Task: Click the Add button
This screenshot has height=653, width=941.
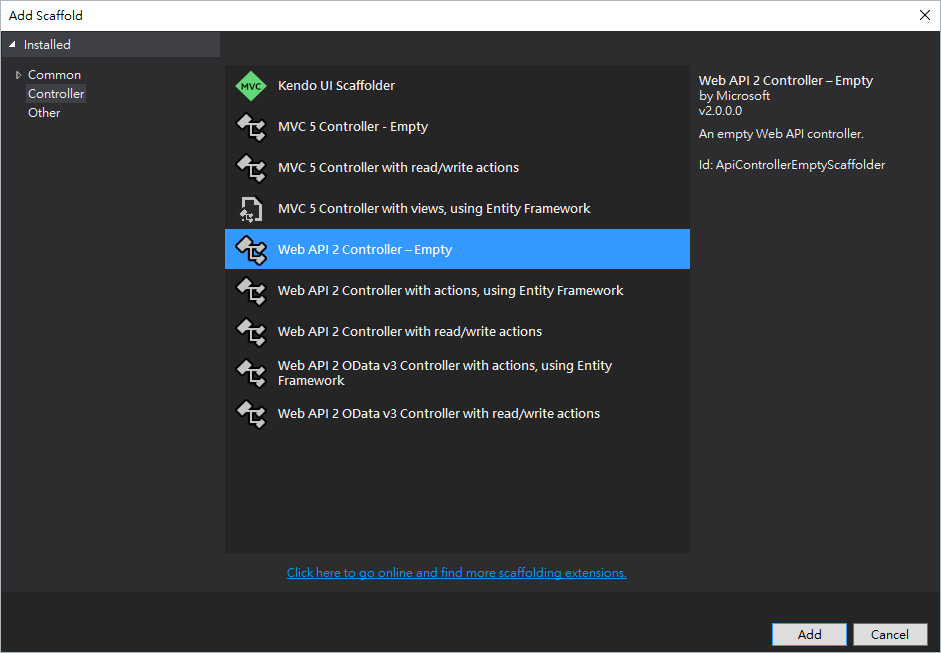Action: click(x=808, y=634)
